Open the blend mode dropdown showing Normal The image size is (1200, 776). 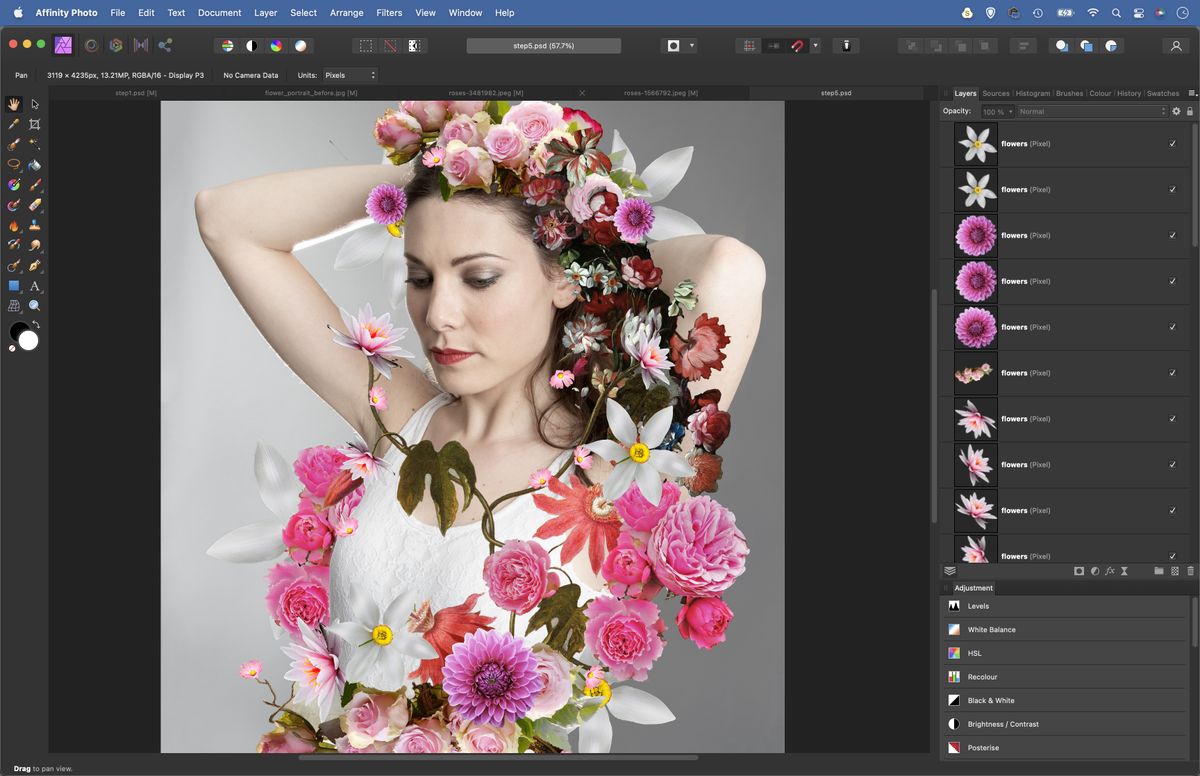(x=1090, y=111)
